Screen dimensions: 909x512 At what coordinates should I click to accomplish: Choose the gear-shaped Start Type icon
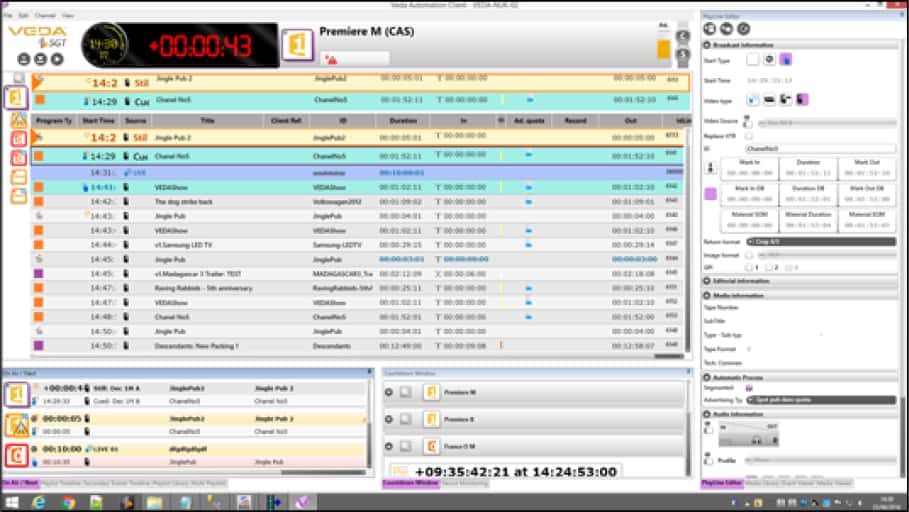(x=769, y=60)
